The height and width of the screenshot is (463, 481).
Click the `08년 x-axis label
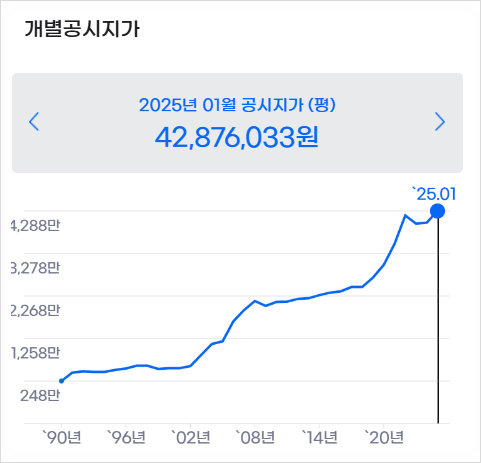point(255,437)
